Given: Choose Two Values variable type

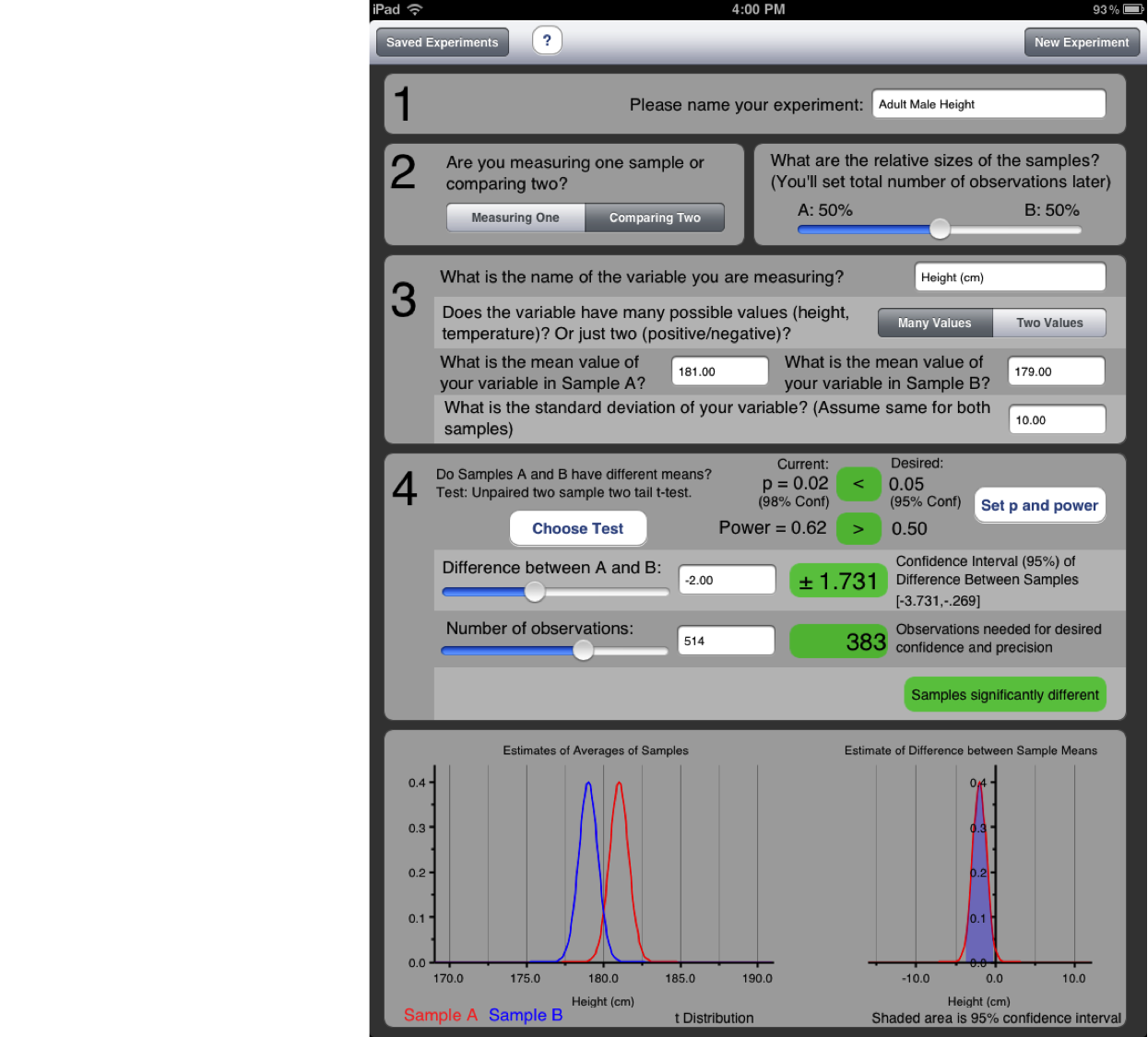Looking at the screenshot, I should click(1049, 323).
